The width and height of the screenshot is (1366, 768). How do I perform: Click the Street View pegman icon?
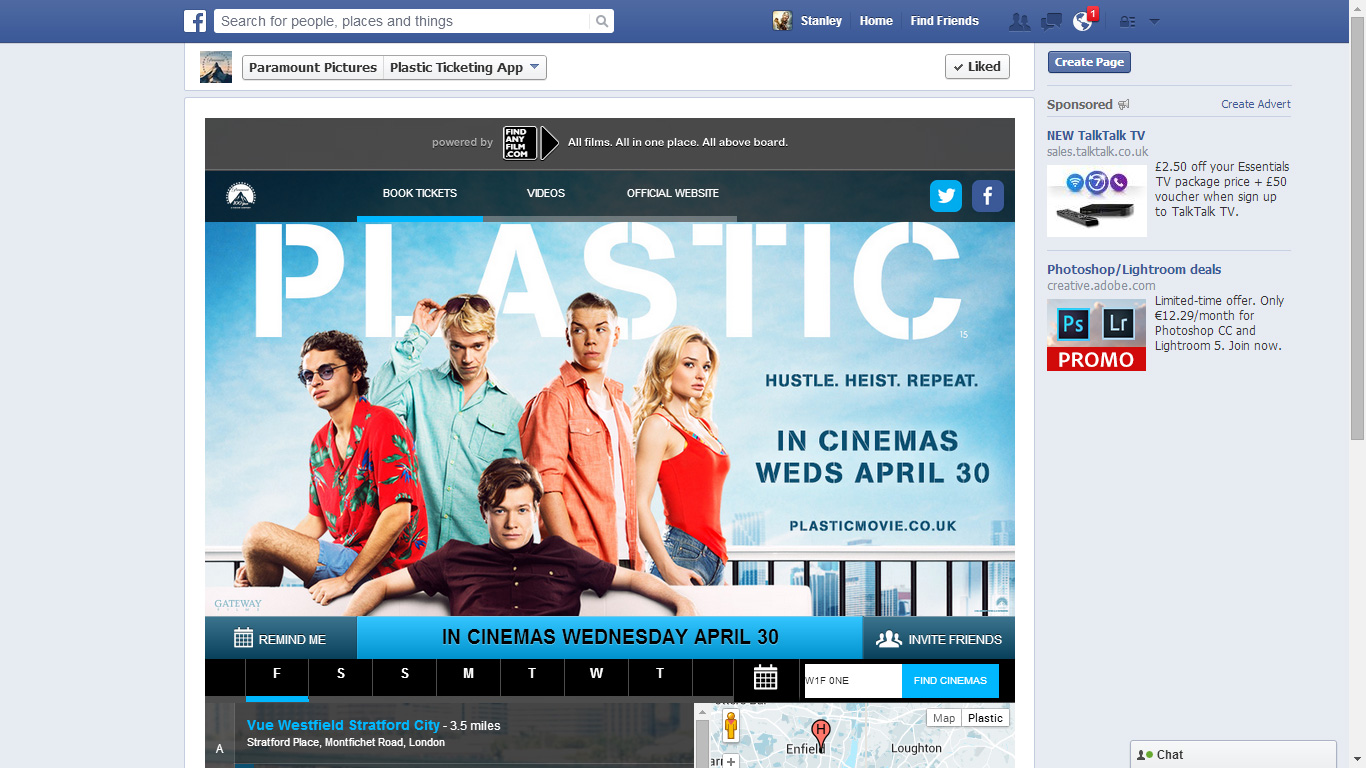[x=731, y=725]
